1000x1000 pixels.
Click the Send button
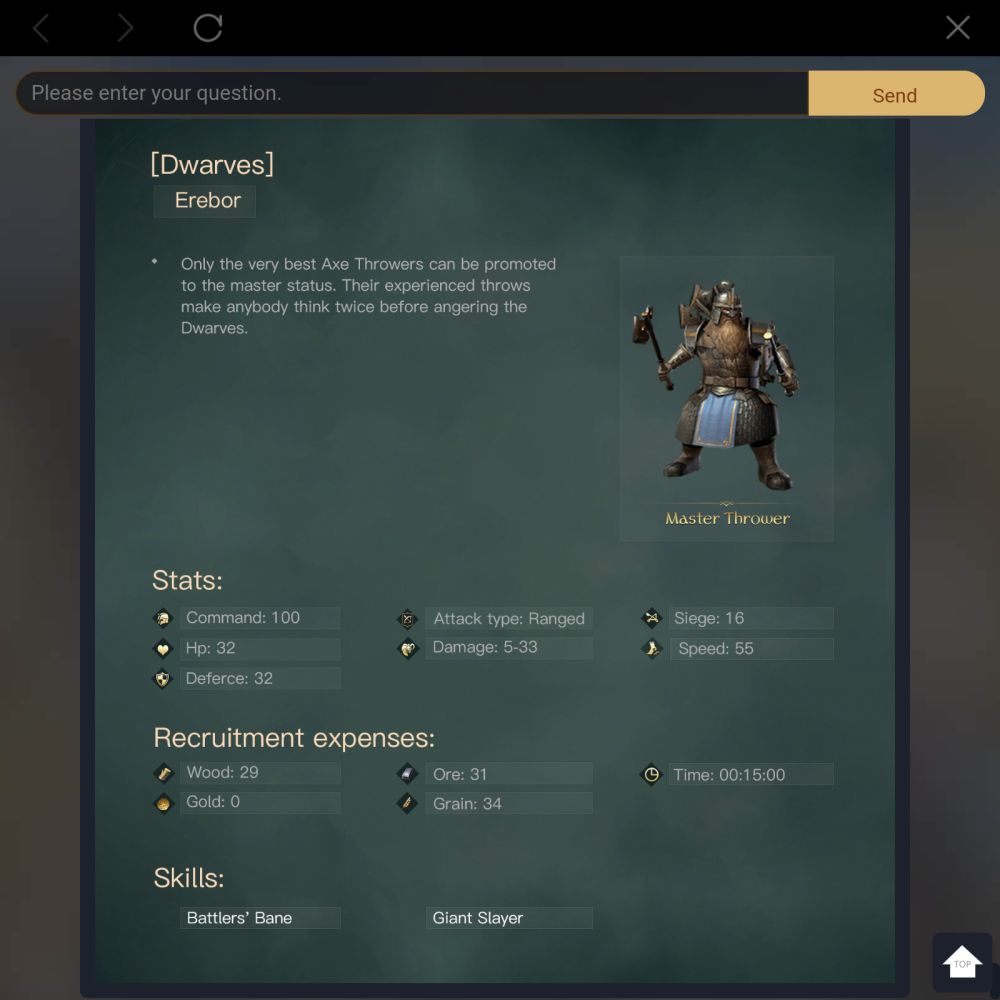(x=895, y=93)
